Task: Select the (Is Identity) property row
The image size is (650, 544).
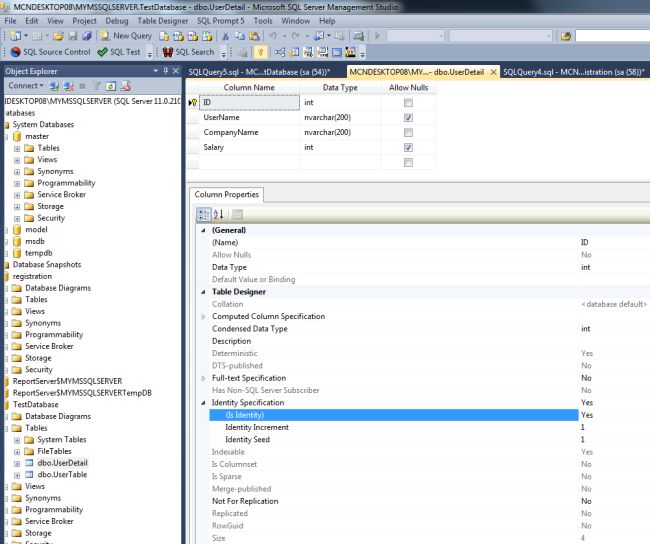Action: pos(394,415)
